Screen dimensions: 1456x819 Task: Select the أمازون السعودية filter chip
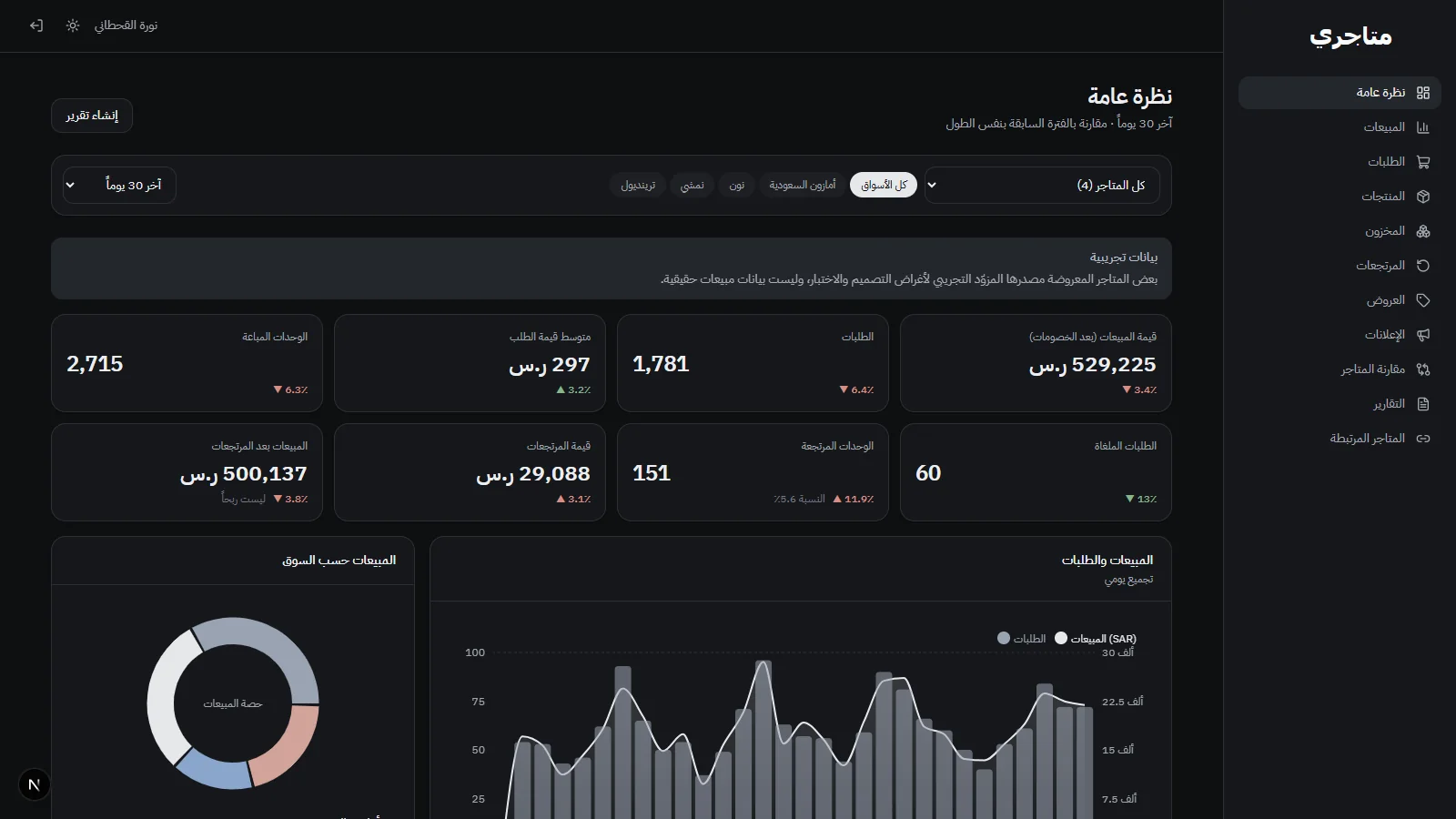802,185
